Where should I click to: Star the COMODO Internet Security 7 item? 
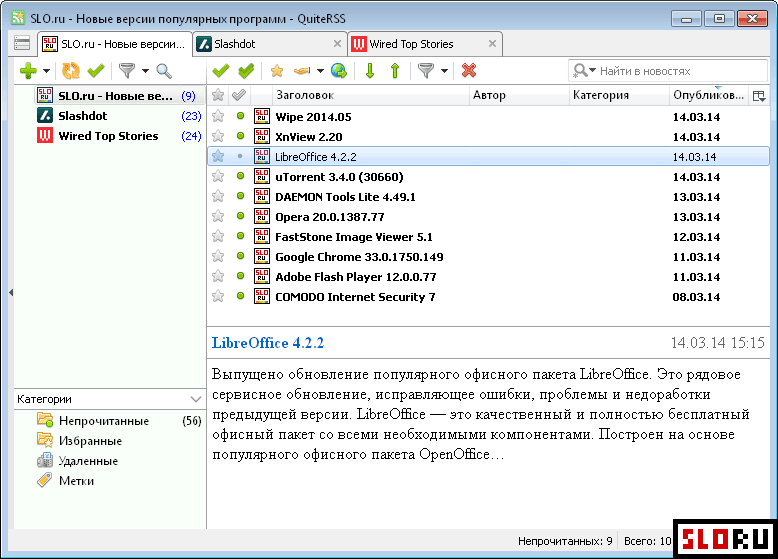coord(218,297)
